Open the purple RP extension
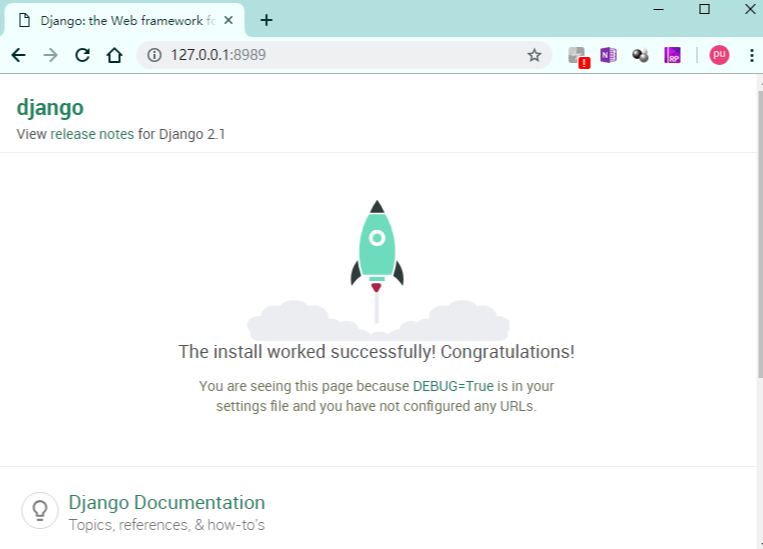Viewport: 763px width, 549px height. click(672, 55)
